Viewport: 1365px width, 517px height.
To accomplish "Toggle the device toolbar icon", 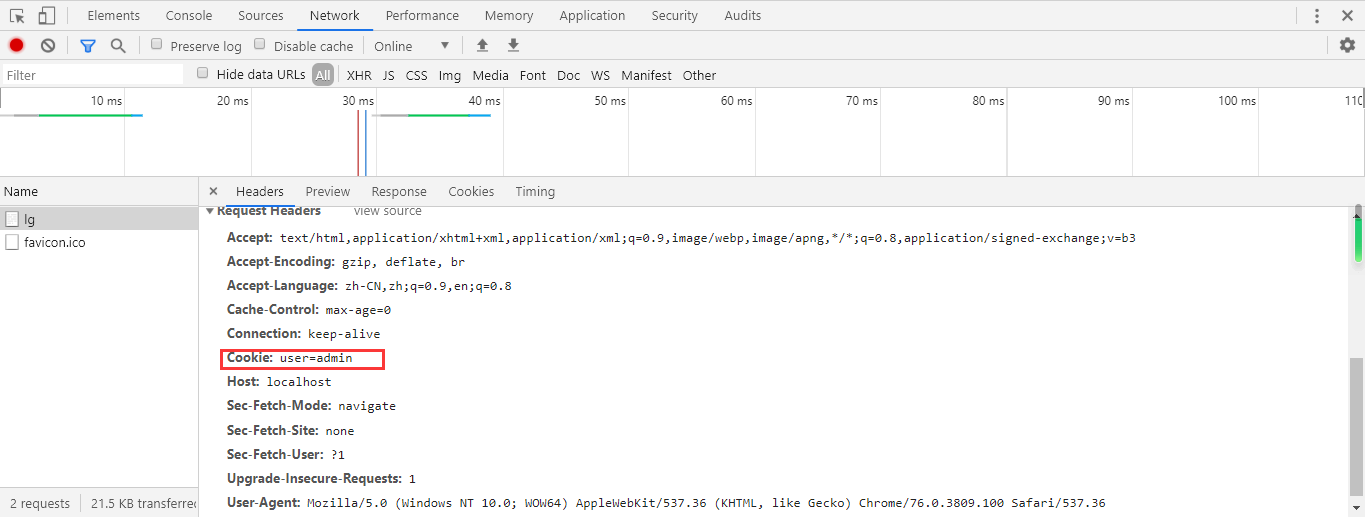I will (x=46, y=16).
